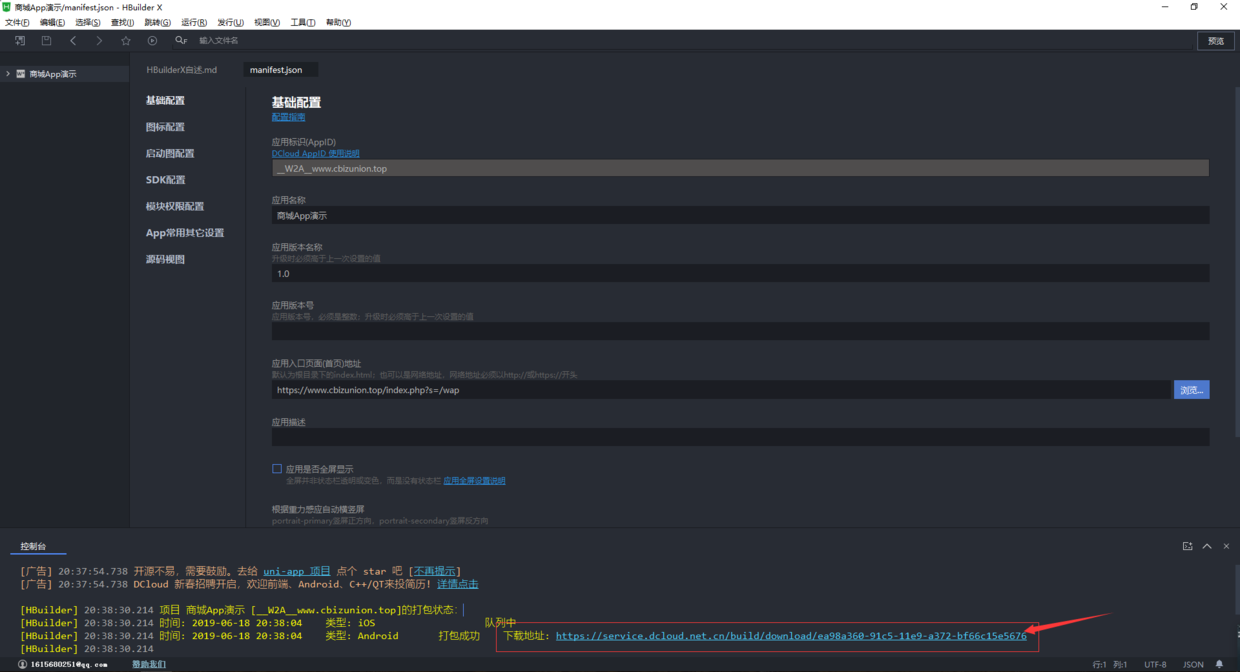
Task: Open the 工具(T) menu
Action: click(x=303, y=22)
